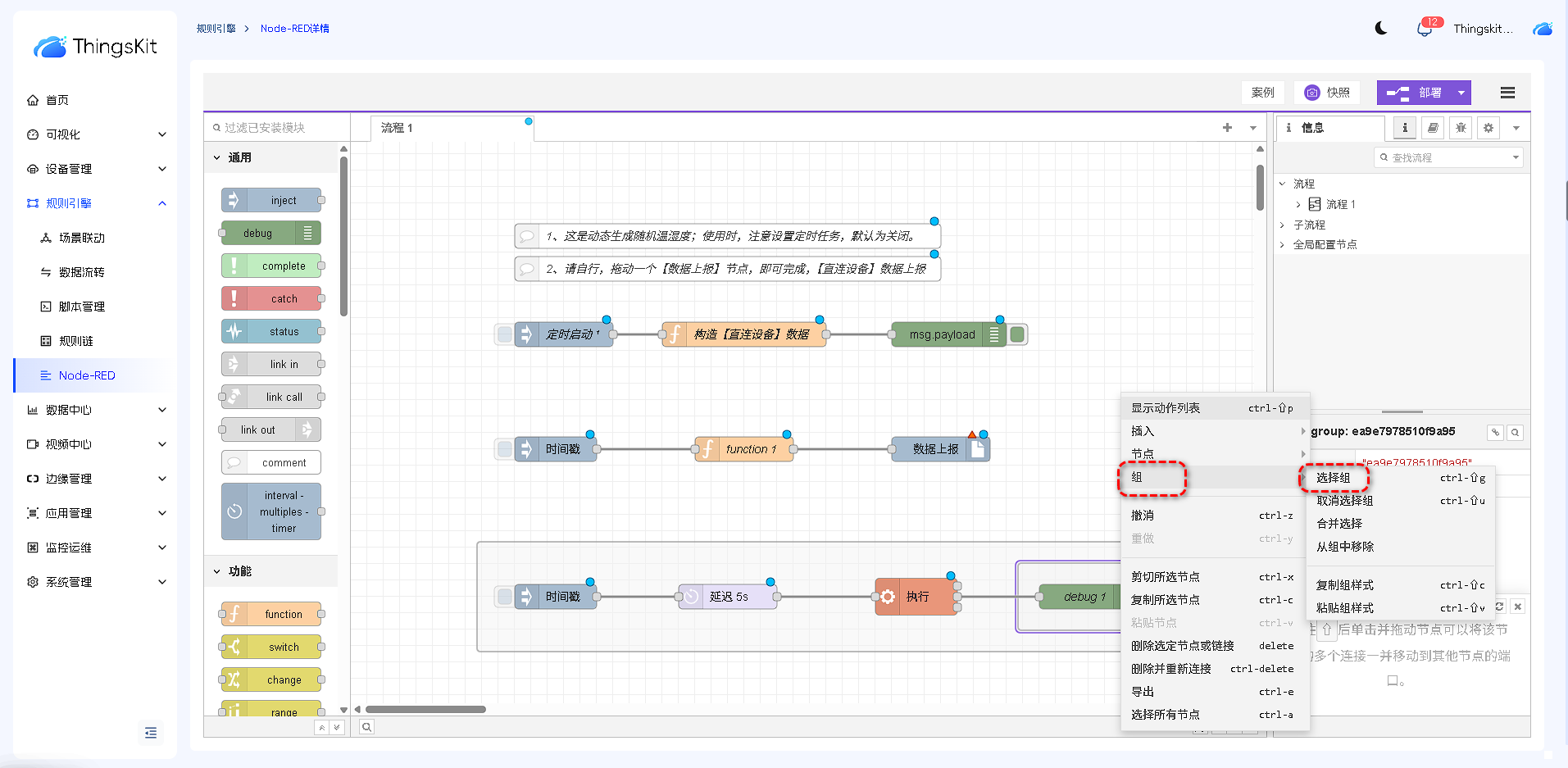Collapse the left sidebar menu icon
Image resolution: width=1568 pixels, height=768 pixels.
(151, 733)
